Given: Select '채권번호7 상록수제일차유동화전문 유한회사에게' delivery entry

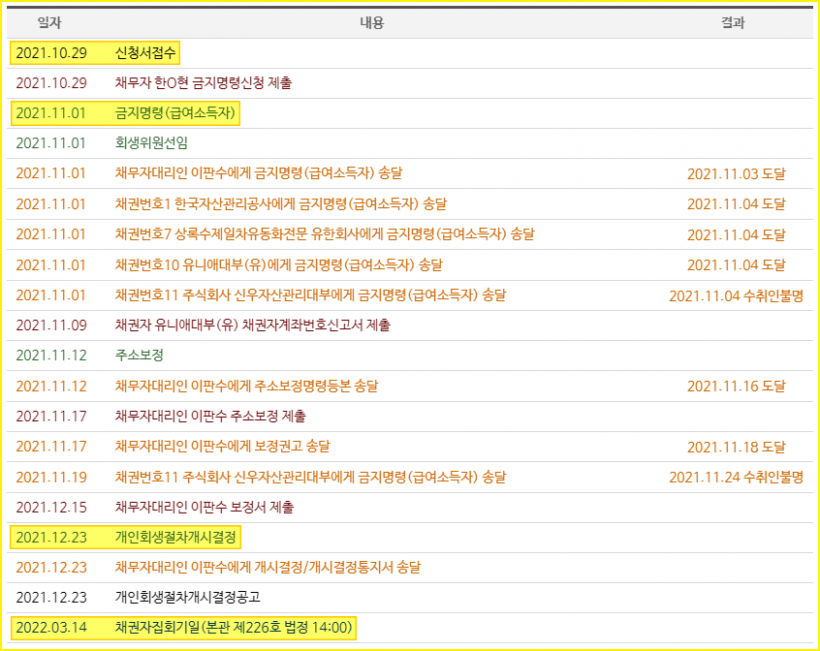Looking at the screenshot, I should coord(325,234).
